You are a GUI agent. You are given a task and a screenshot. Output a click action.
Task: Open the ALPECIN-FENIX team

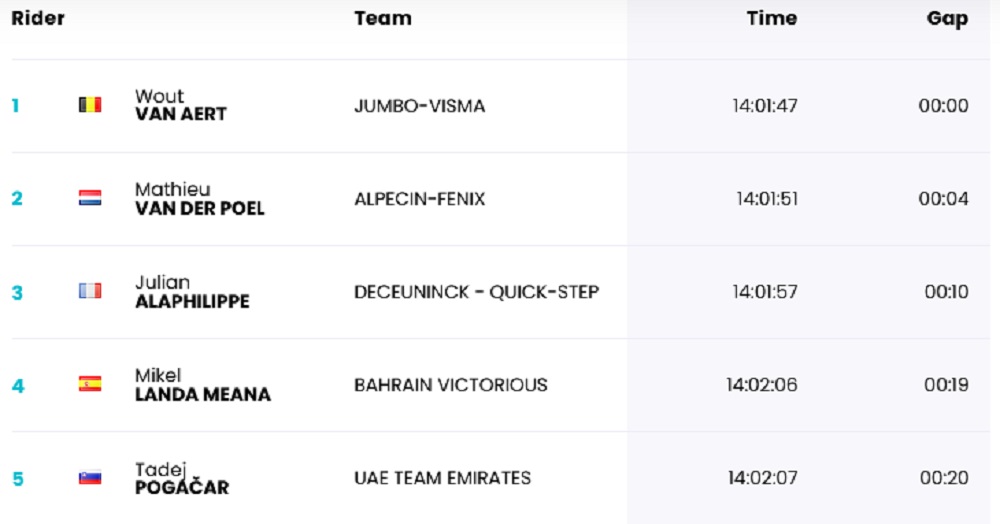(x=419, y=199)
